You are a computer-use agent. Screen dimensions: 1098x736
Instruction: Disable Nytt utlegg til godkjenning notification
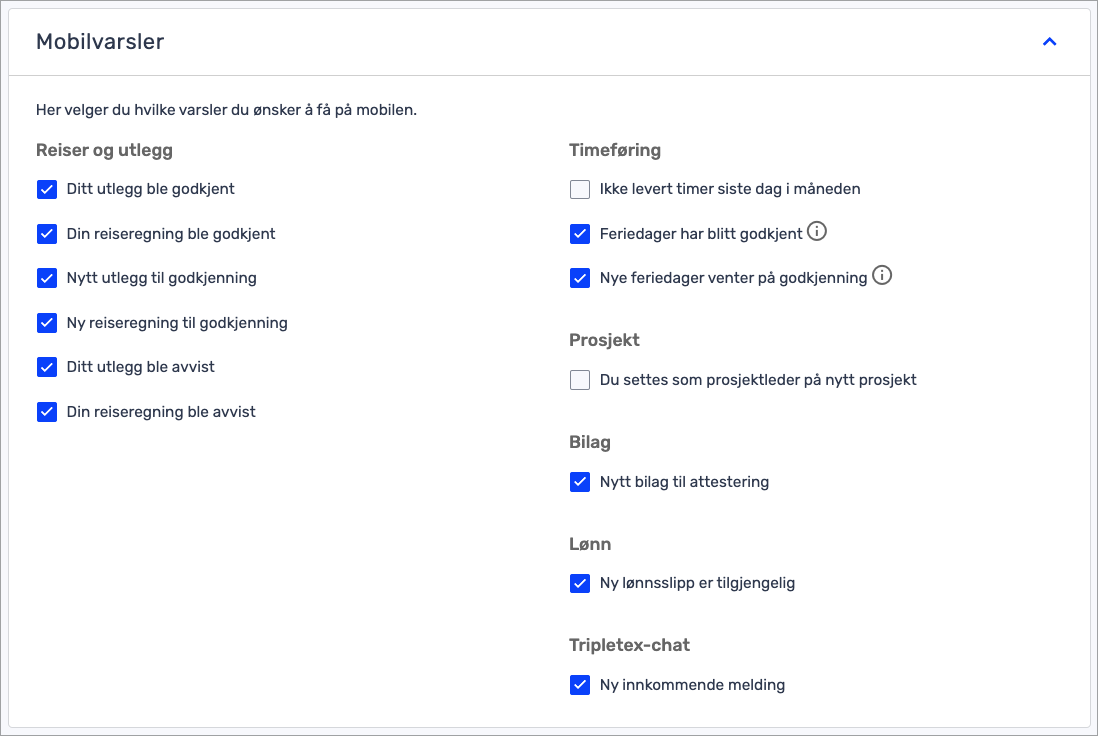coord(47,278)
